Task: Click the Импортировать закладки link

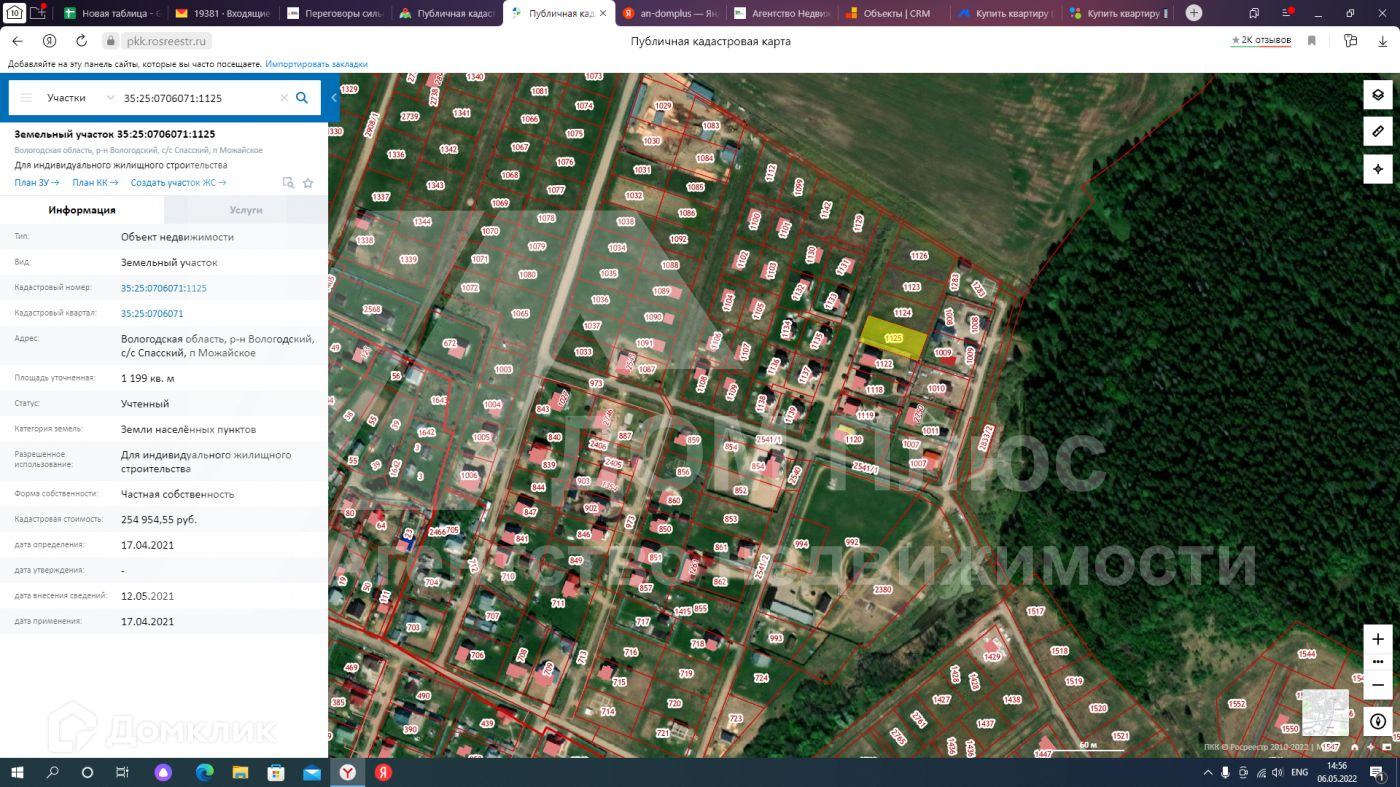Action: point(316,64)
